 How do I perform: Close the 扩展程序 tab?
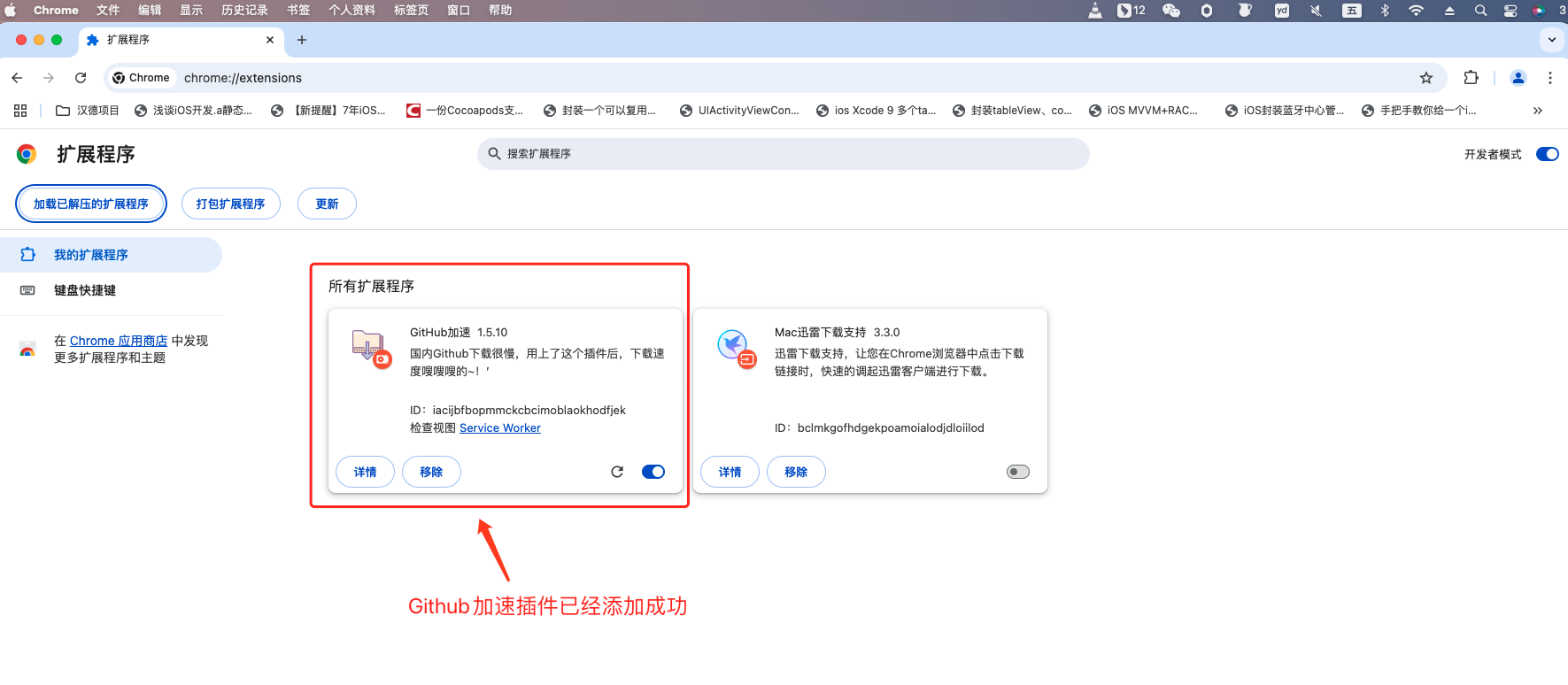pyautogui.click(x=270, y=40)
